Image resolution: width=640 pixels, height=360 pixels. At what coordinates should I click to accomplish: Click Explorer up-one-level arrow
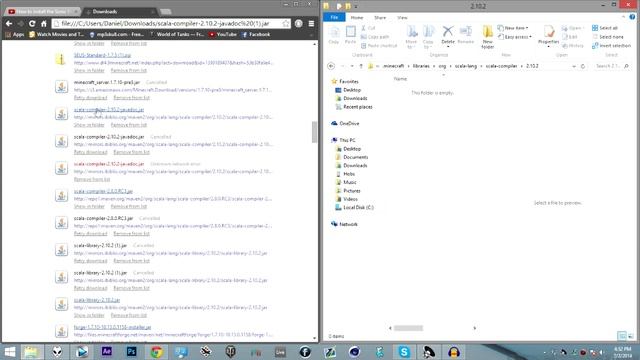click(361, 66)
